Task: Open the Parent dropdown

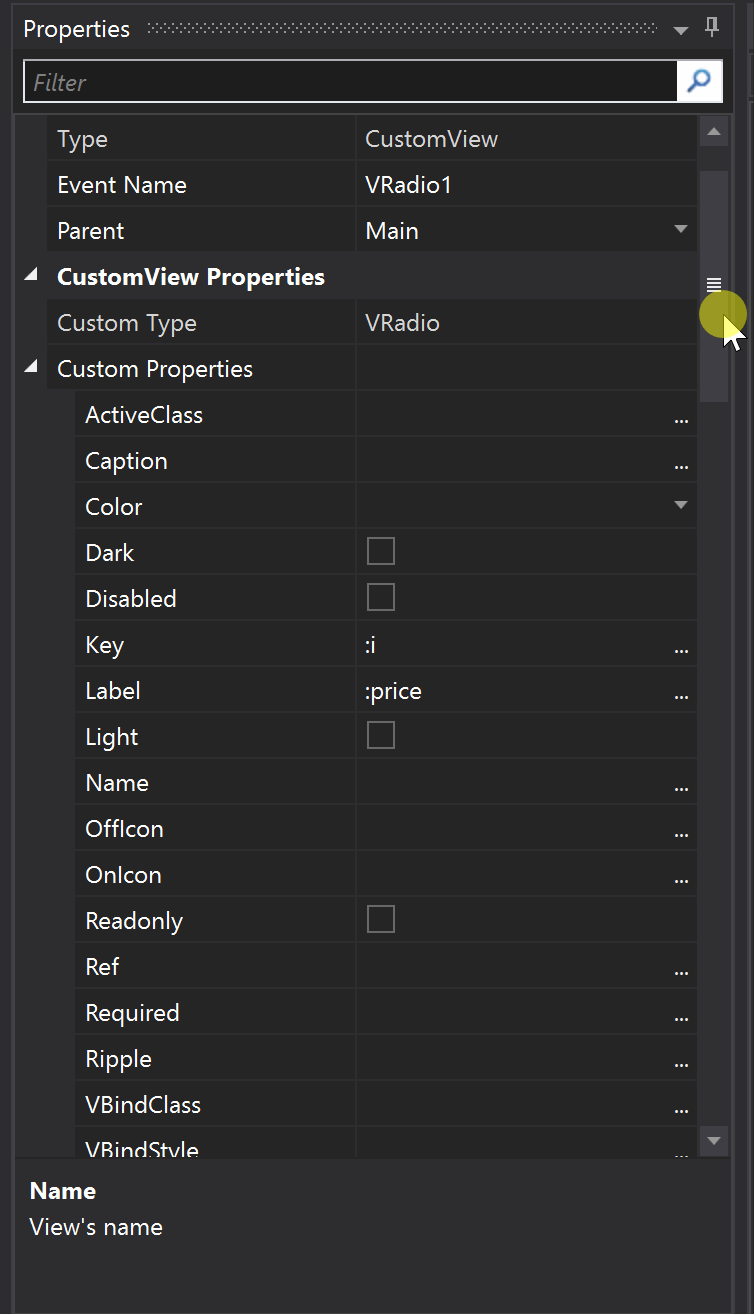Action: 681,230
